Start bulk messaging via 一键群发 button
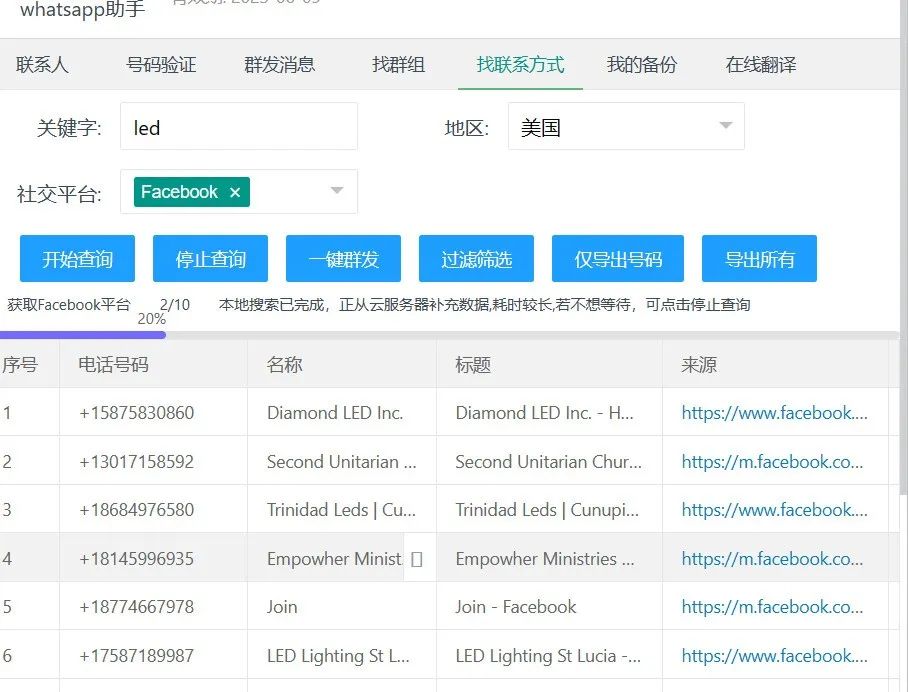The height and width of the screenshot is (692, 908). pos(344,258)
